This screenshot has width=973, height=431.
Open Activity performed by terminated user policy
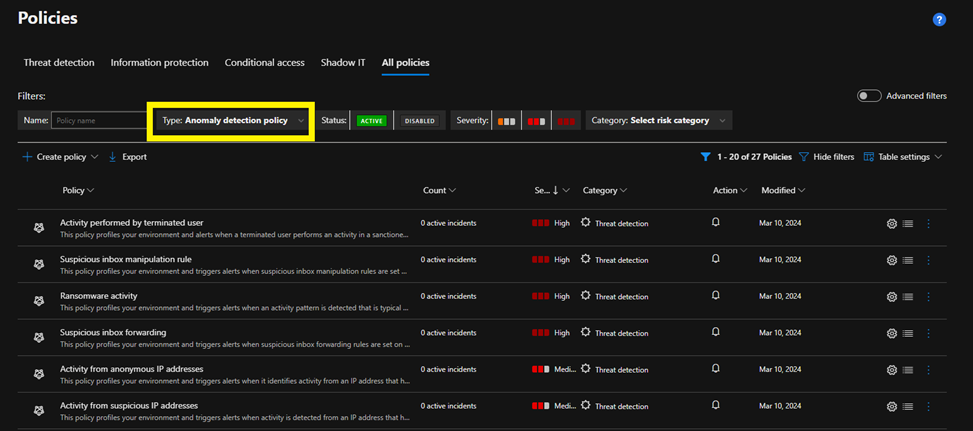coord(132,223)
